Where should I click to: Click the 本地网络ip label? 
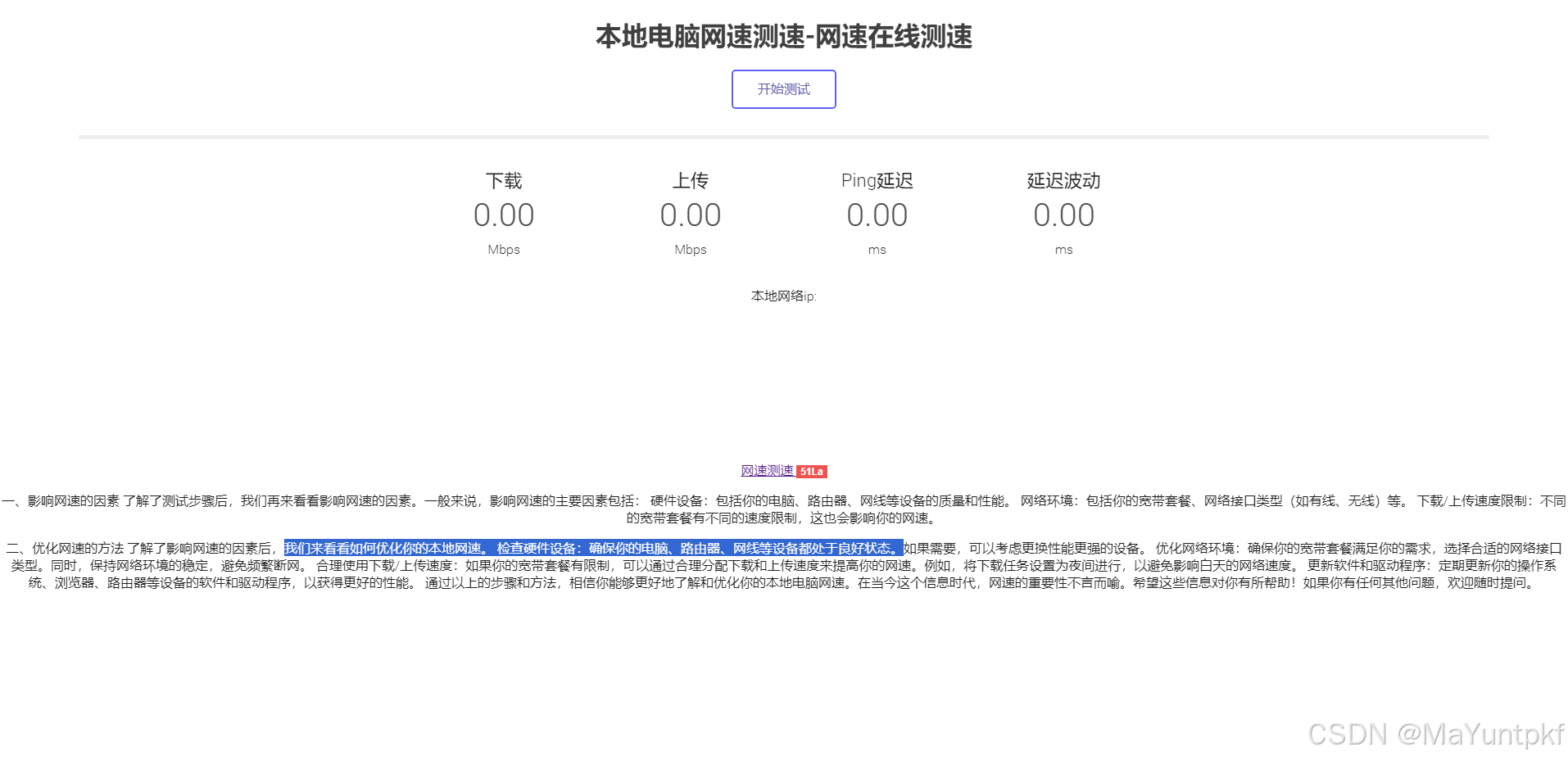click(x=782, y=296)
